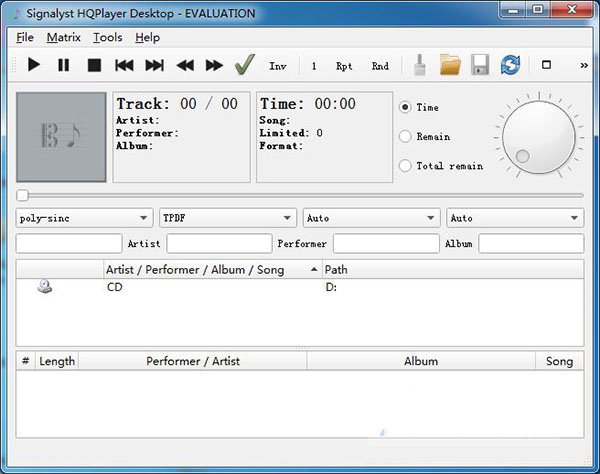Click the Path column header
Image resolution: width=600 pixels, height=474 pixels.
point(453,270)
